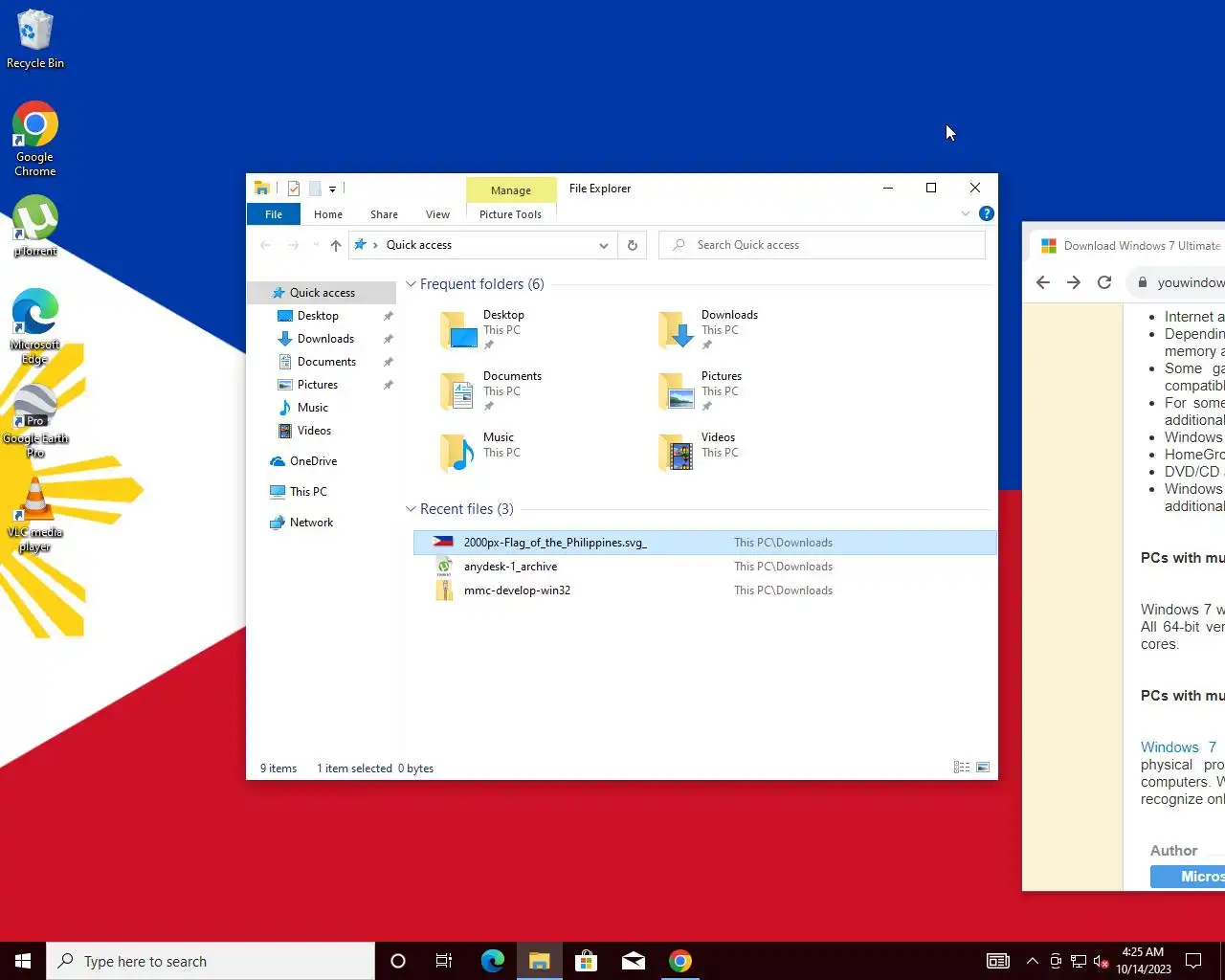Select the Download Windows 7 Ultimate Chrome tab
1225x980 pixels.
tap(1129, 246)
